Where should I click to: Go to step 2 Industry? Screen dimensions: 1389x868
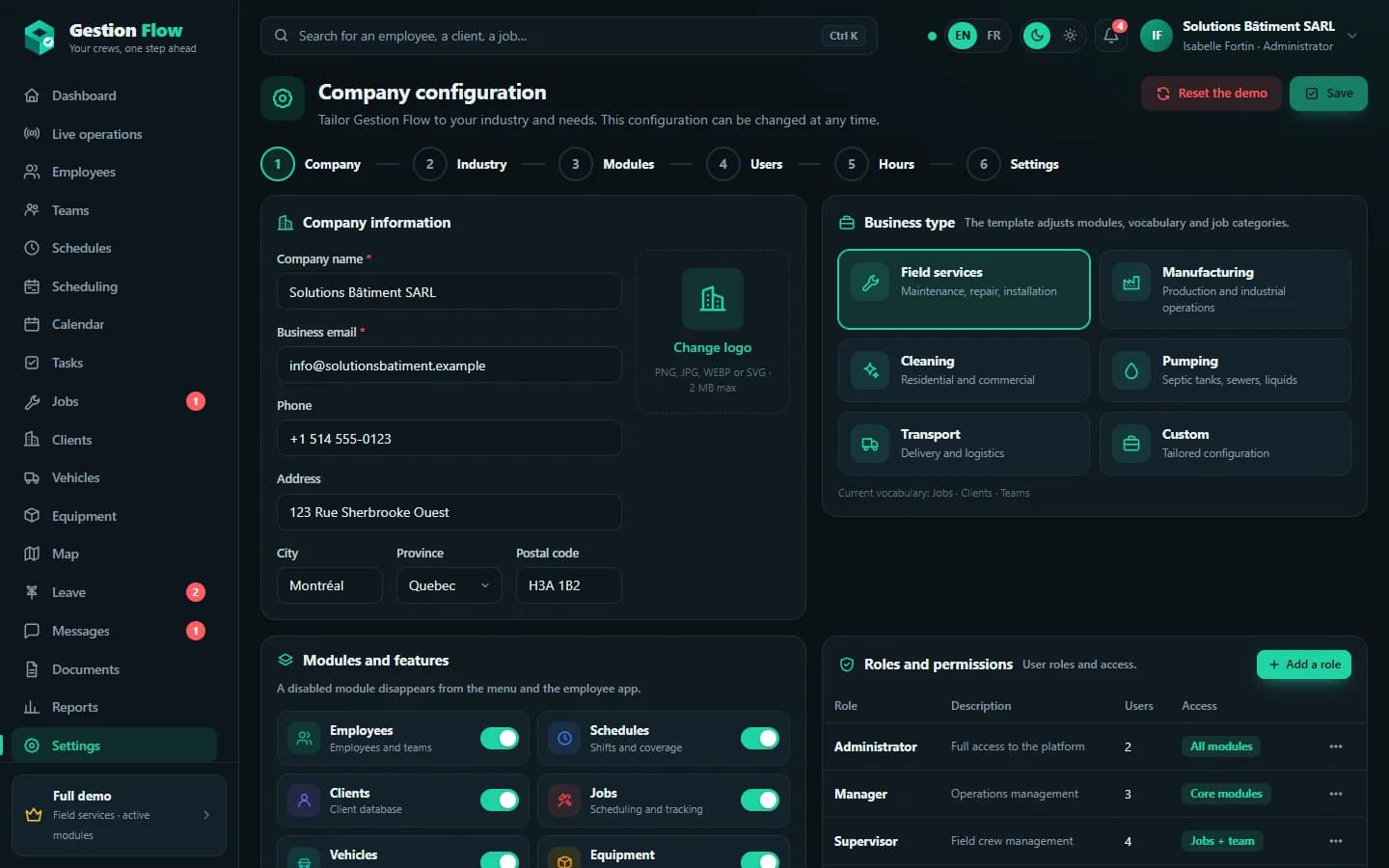pyautogui.click(x=460, y=164)
